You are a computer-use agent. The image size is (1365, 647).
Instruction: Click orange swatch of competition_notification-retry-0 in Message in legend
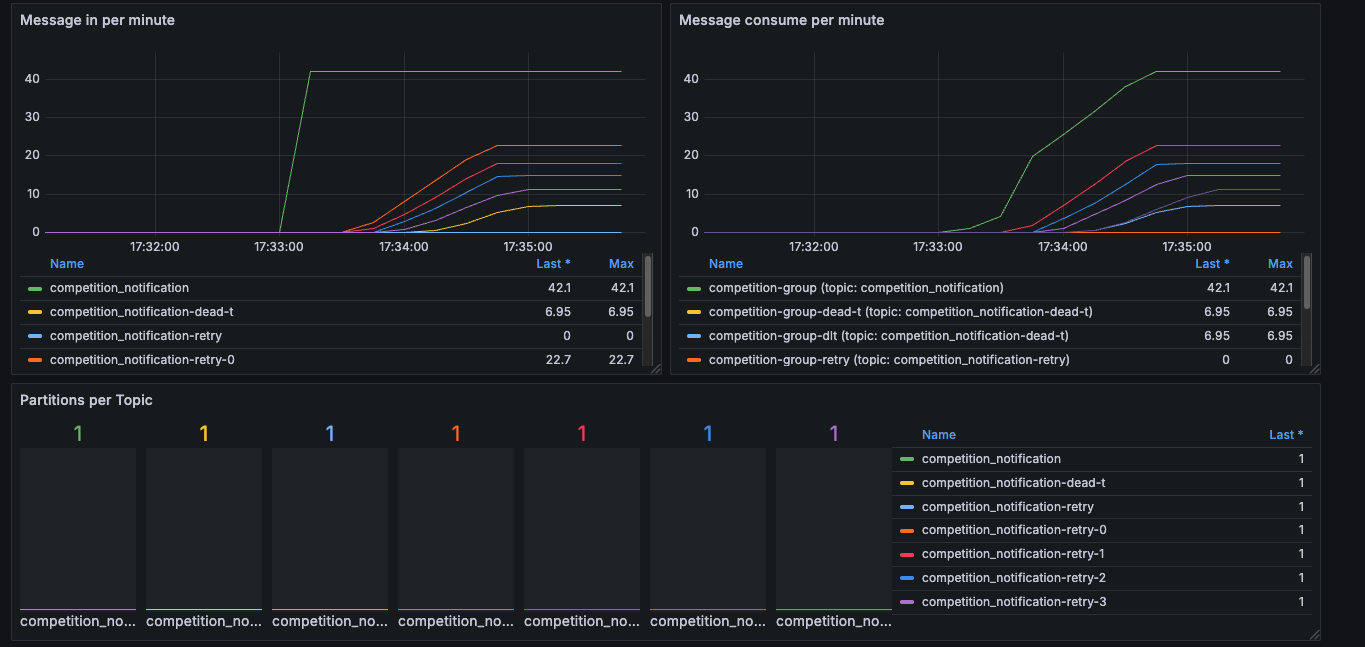coord(35,360)
